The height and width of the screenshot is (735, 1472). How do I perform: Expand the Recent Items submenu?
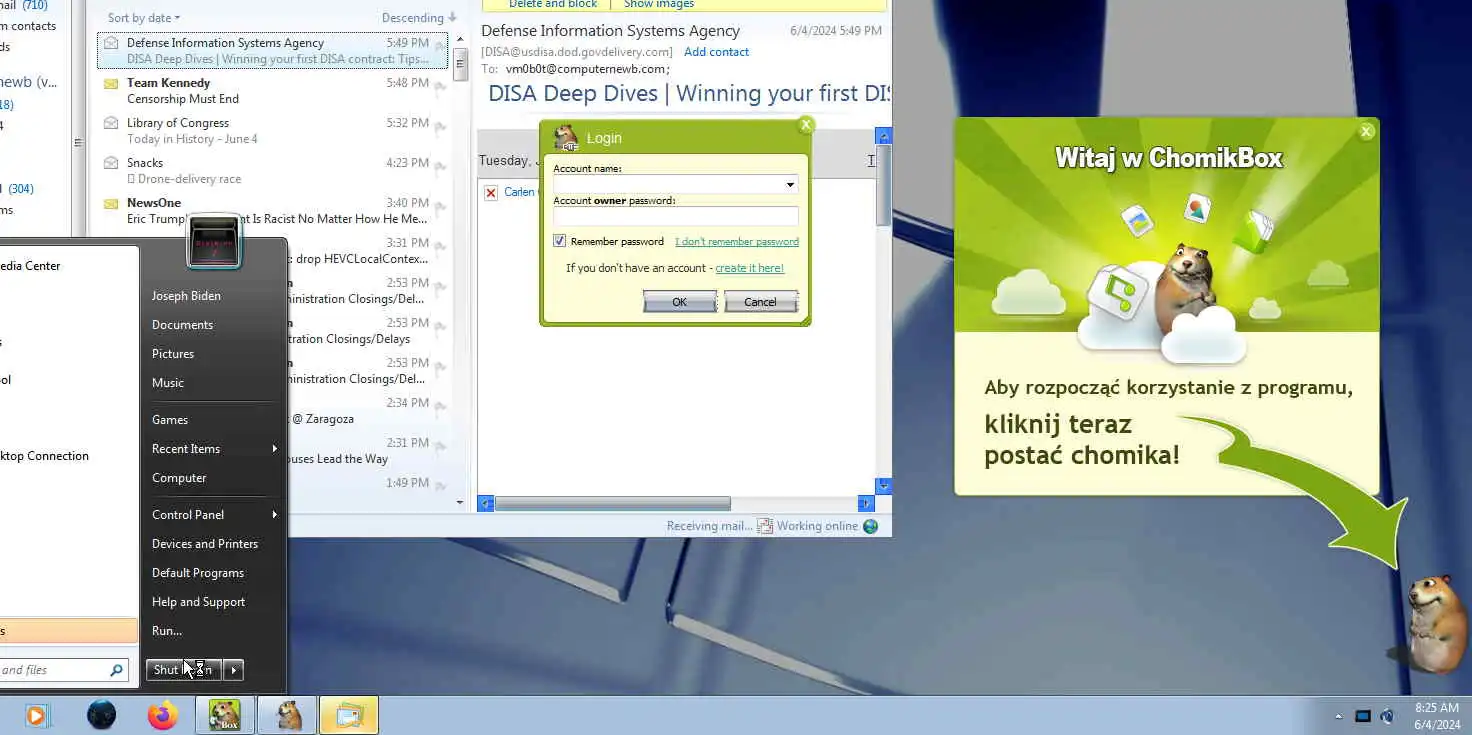tap(274, 449)
